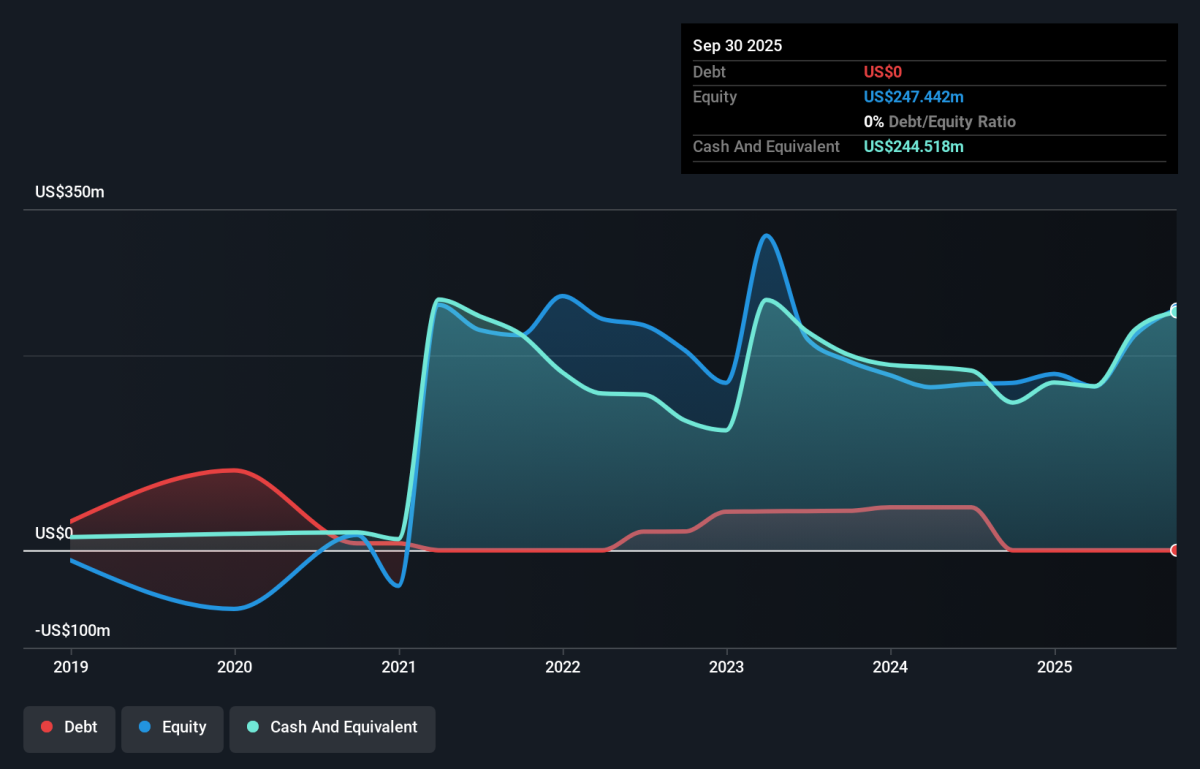Viewport: 1200px width, 769px height.
Task: Click the 2022 year tick label
Action: pyautogui.click(x=563, y=667)
